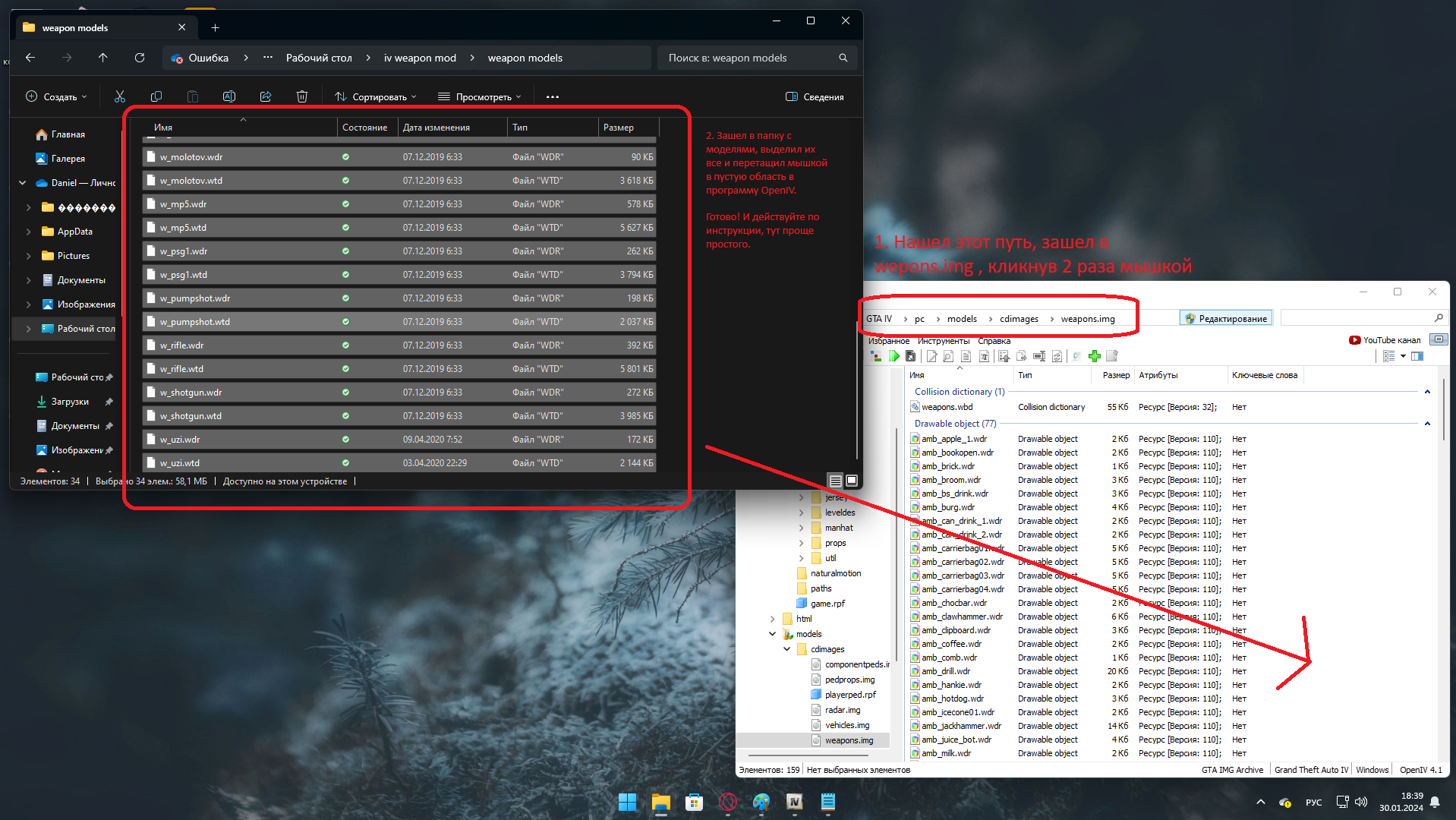The height and width of the screenshot is (820, 1456).
Task: Click the Delete trash icon in Explorer
Action: coord(302,96)
